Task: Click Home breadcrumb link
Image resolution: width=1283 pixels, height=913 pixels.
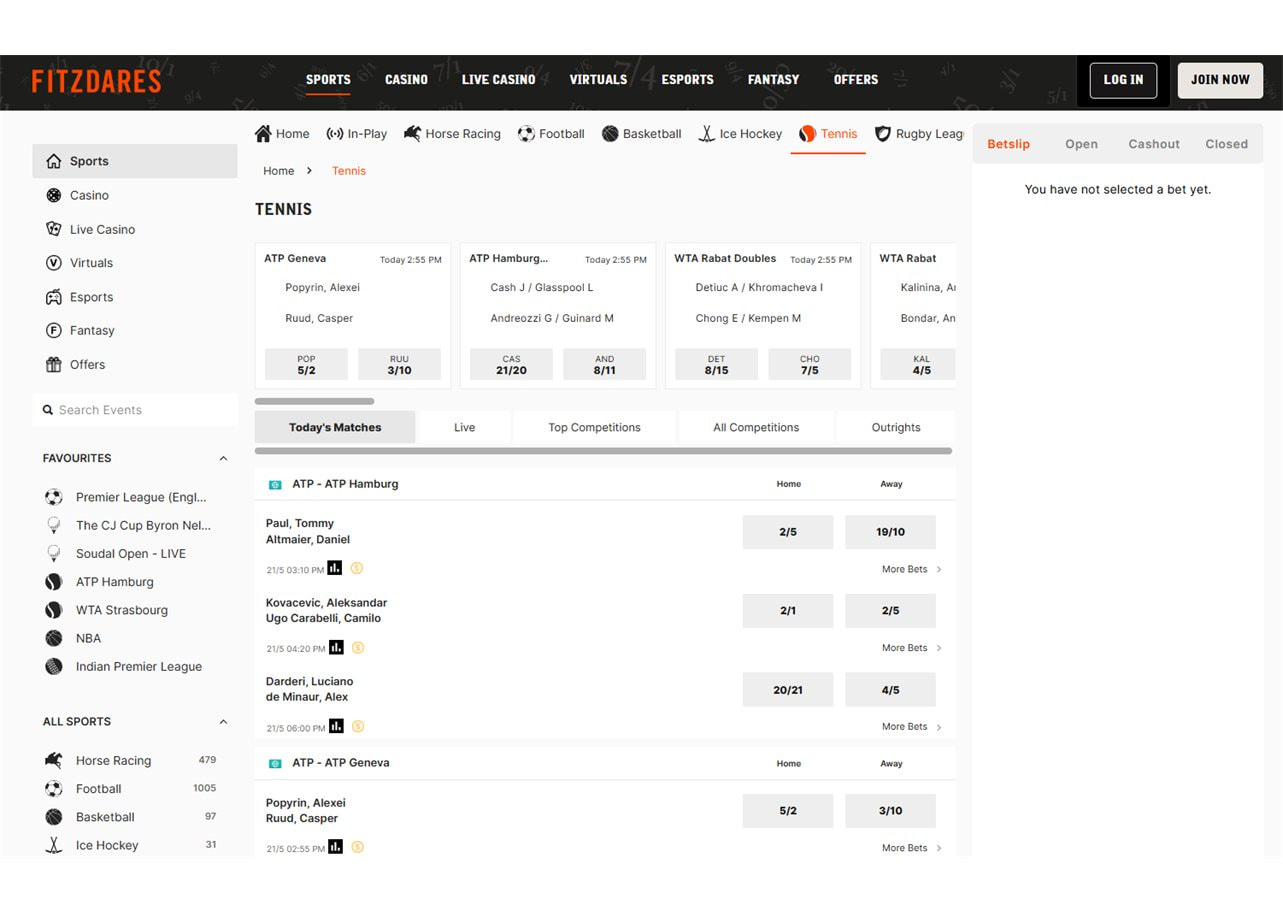Action: click(x=279, y=171)
